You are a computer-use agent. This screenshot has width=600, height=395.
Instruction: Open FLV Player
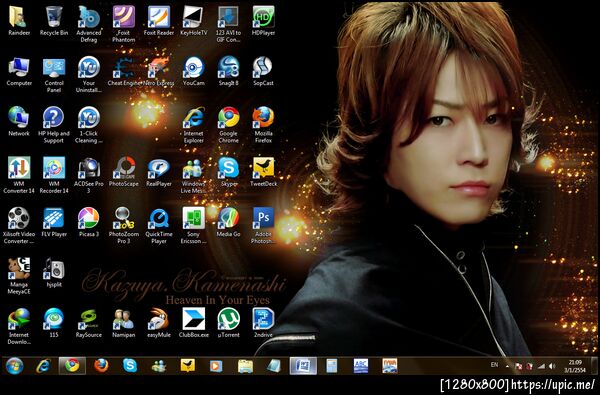tap(54, 222)
